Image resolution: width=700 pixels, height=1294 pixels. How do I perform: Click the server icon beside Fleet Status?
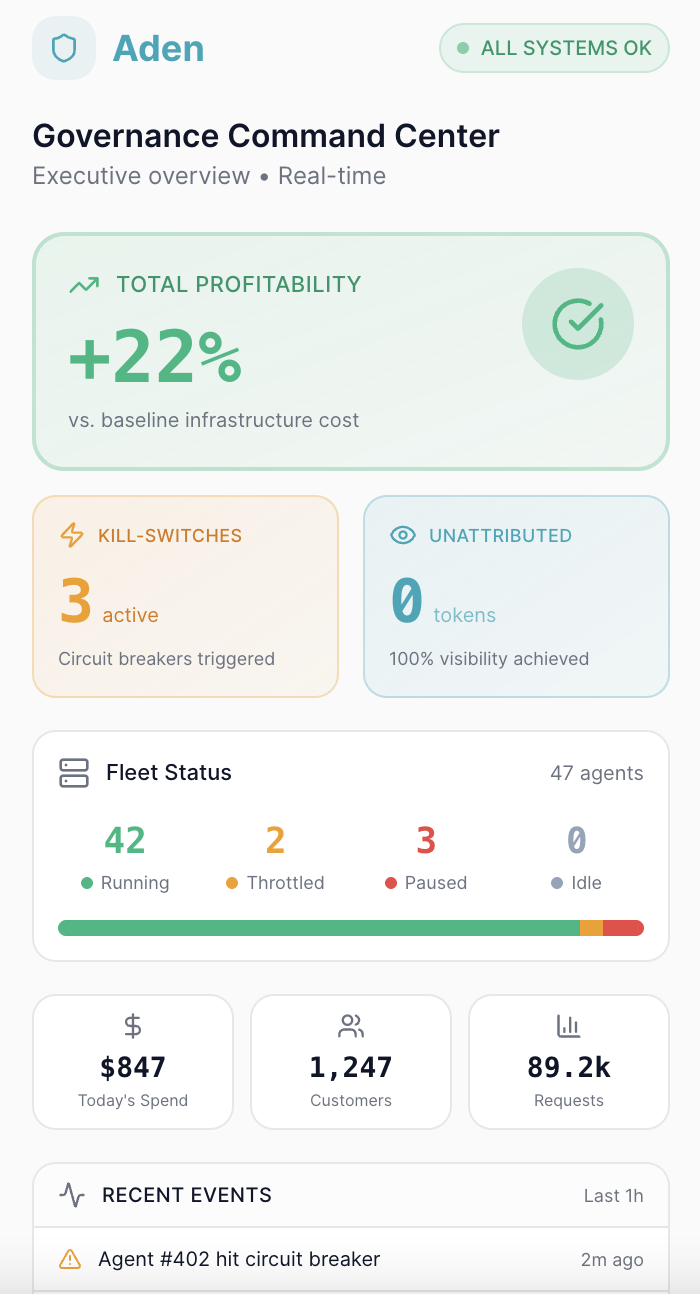pos(74,773)
